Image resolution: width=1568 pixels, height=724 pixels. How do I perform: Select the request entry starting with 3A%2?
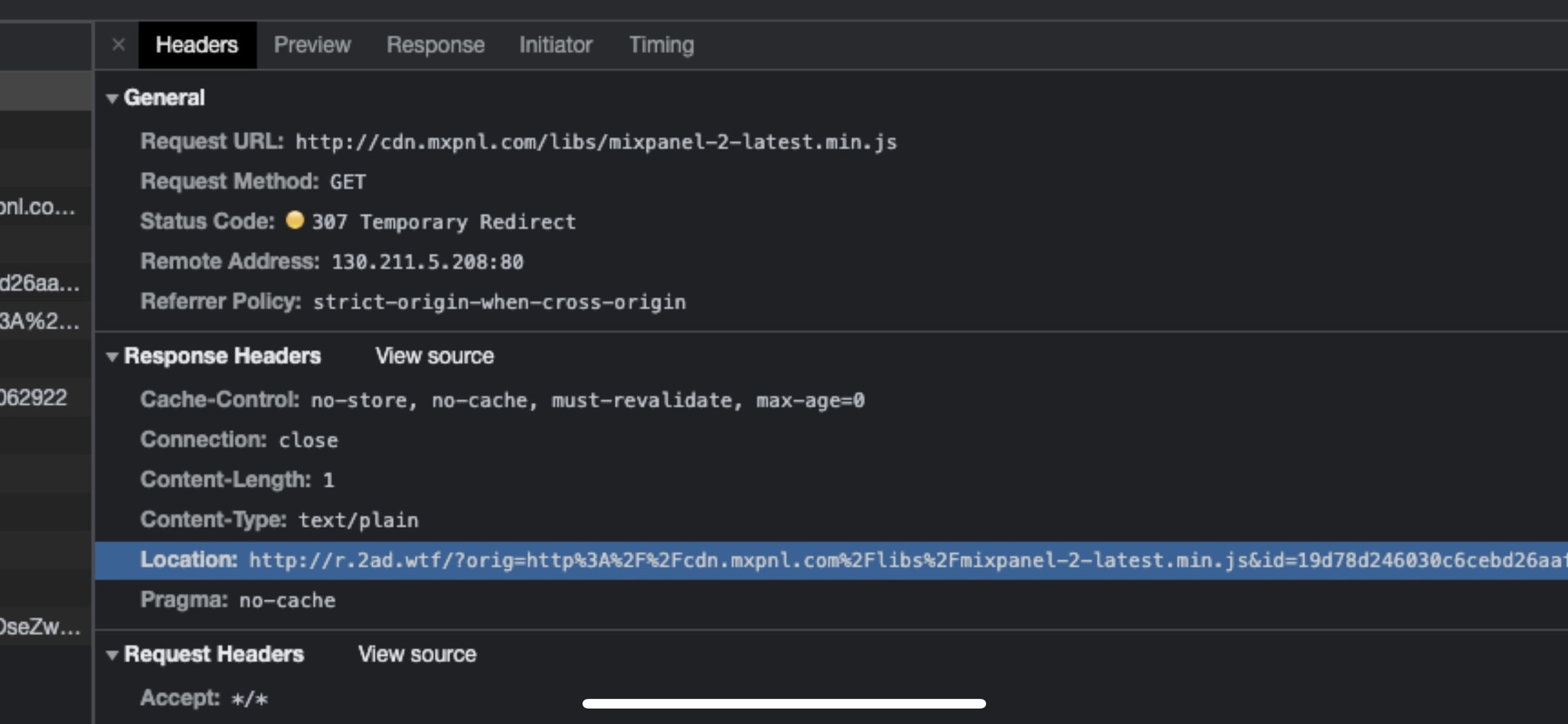[40, 321]
